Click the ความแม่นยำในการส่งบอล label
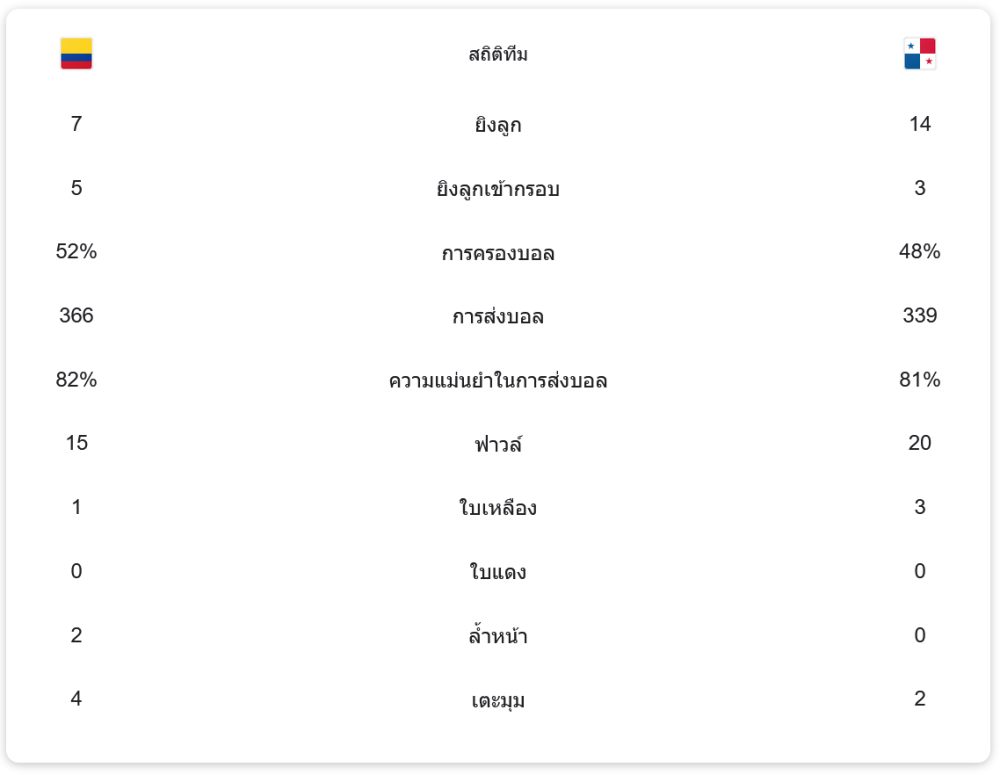The height and width of the screenshot is (775, 1000). pyautogui.click(x=498, y=381)
